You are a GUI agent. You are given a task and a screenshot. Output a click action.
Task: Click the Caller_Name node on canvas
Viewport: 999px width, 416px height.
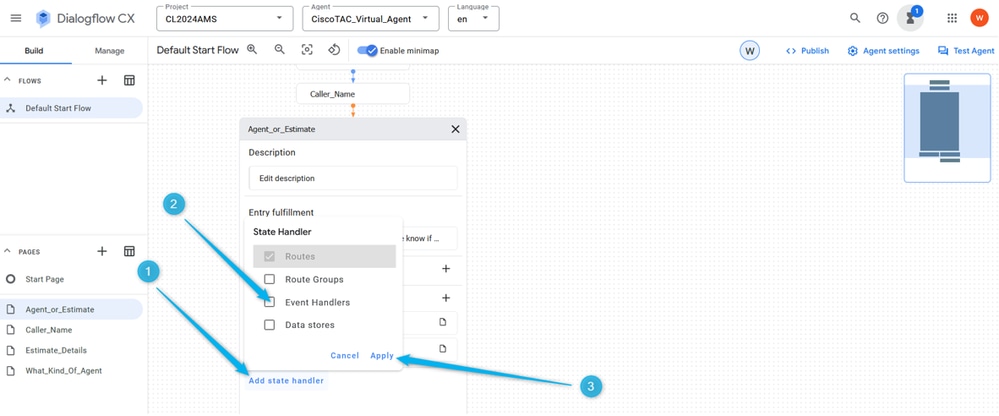353,94
